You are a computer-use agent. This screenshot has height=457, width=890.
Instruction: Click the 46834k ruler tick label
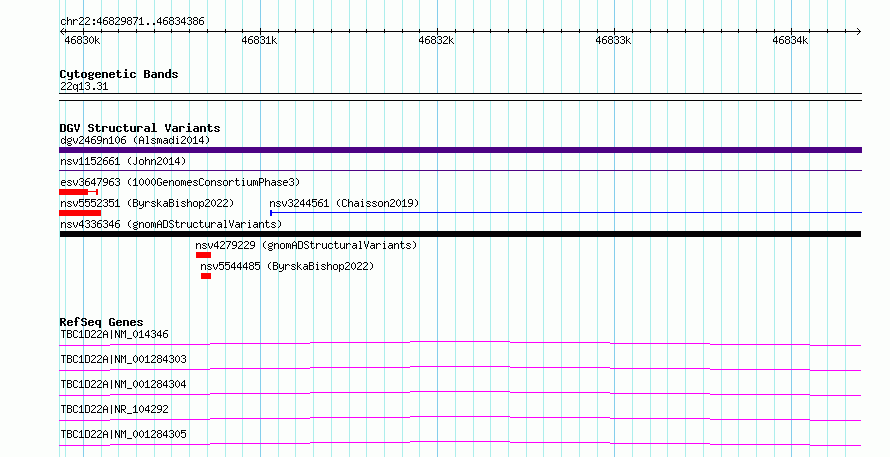[790, 40]
